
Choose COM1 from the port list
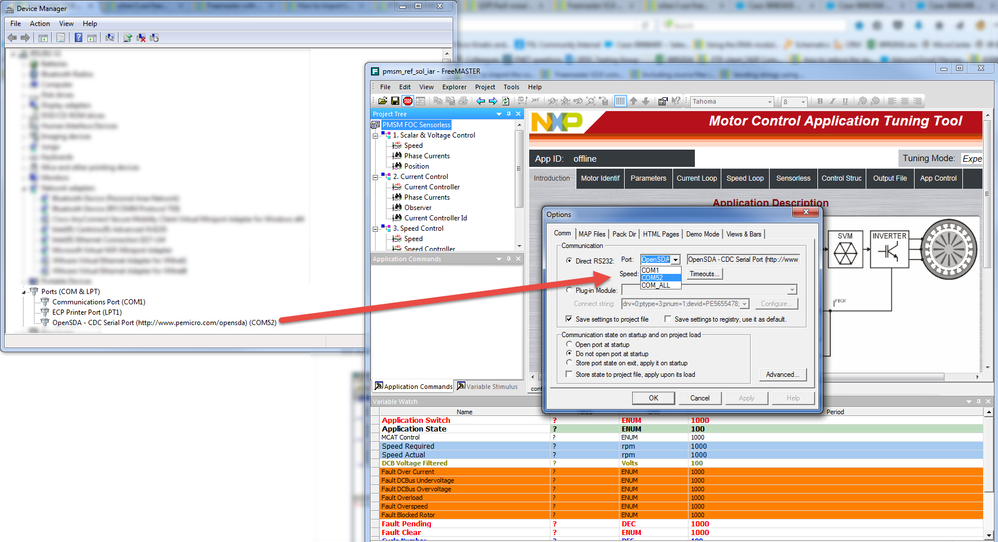point(661,270)
